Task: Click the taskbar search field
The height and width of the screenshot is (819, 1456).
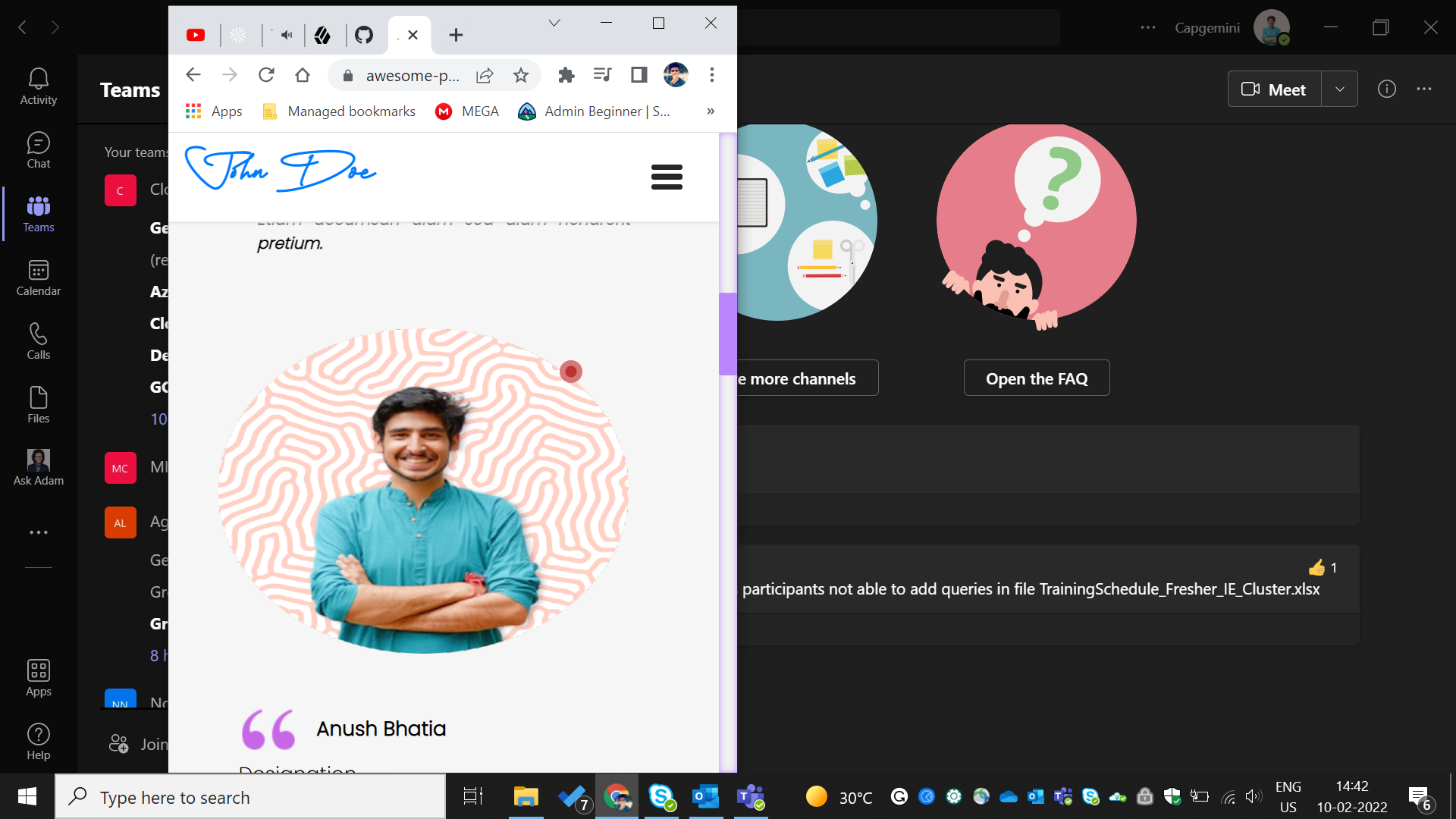Action: point(250,796)
